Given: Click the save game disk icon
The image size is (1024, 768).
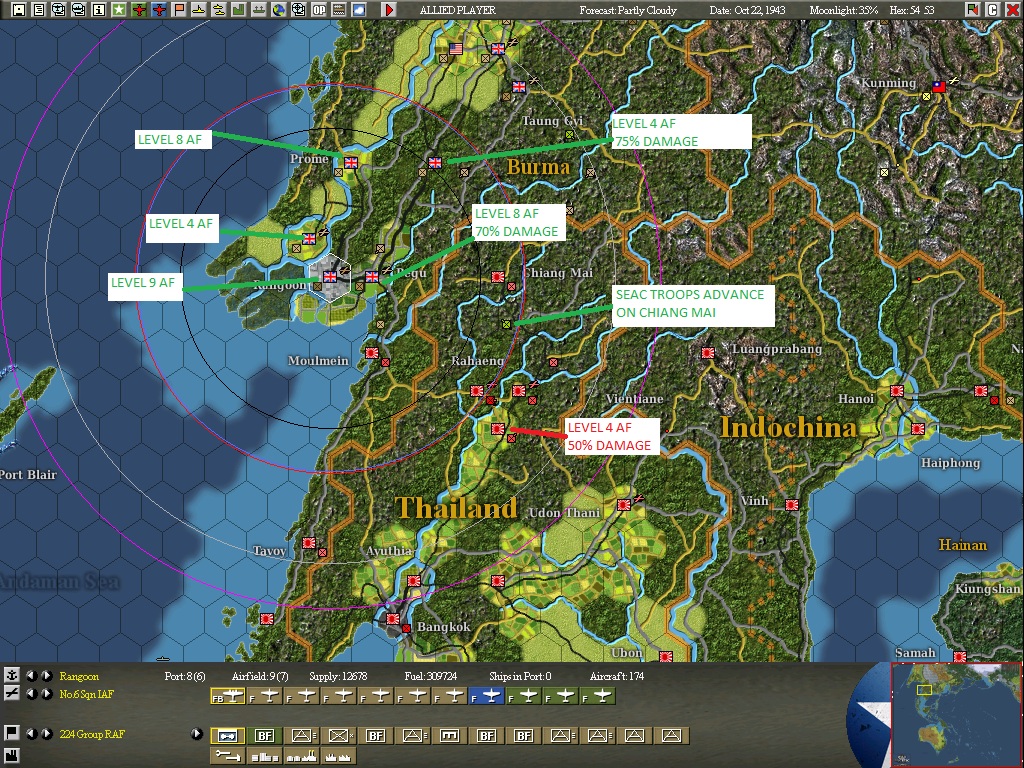Looking at the screenshot, I should click(19, 10).
